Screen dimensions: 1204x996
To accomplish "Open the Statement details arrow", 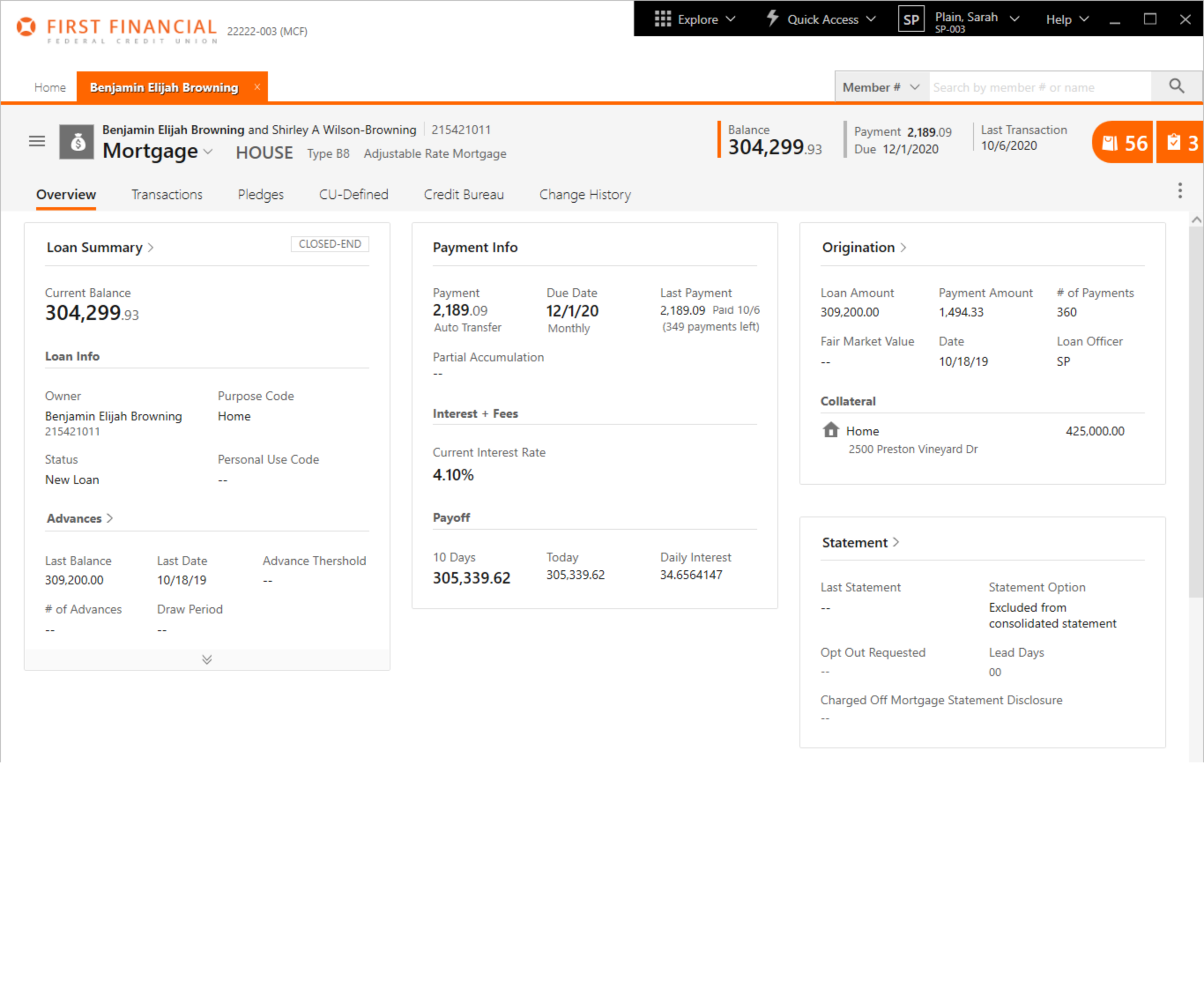I will pyautogui.click(x=896, y=543).
